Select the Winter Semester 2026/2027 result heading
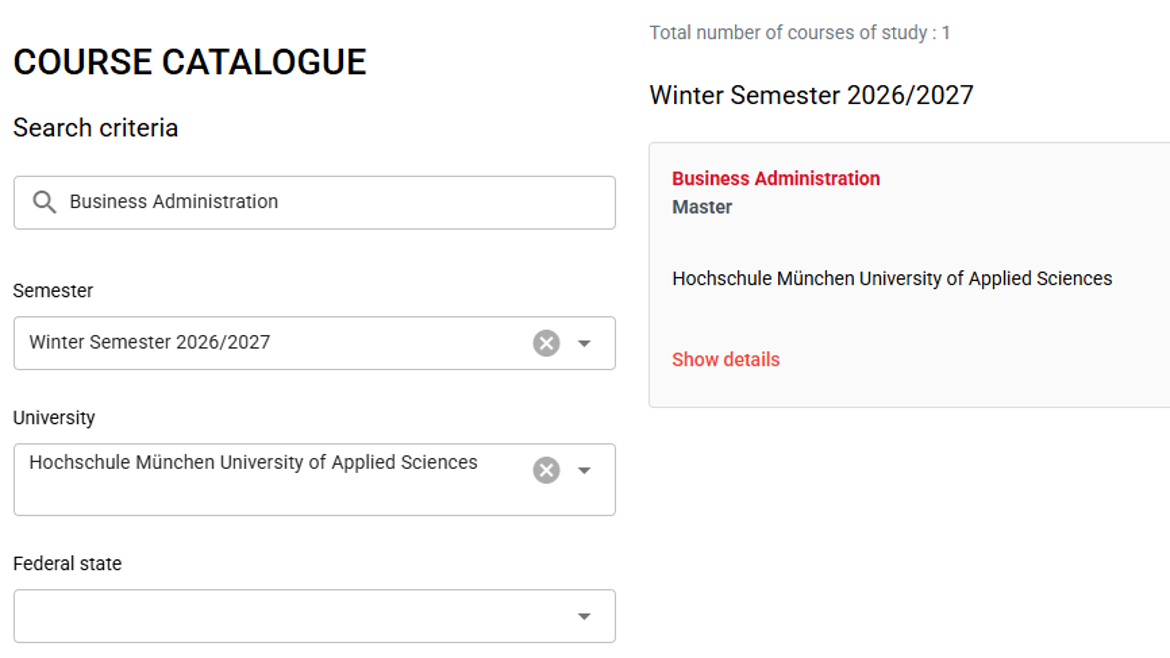 pyautogui.click(x=811, y=95)
